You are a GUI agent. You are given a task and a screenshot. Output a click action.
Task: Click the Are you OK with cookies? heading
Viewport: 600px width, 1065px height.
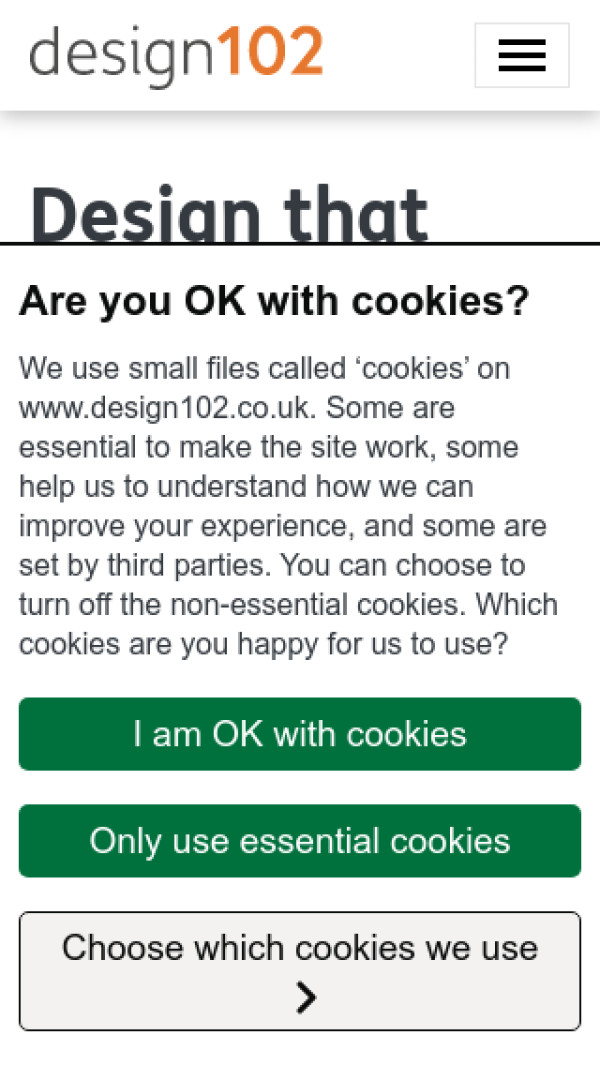pos(273,300)
